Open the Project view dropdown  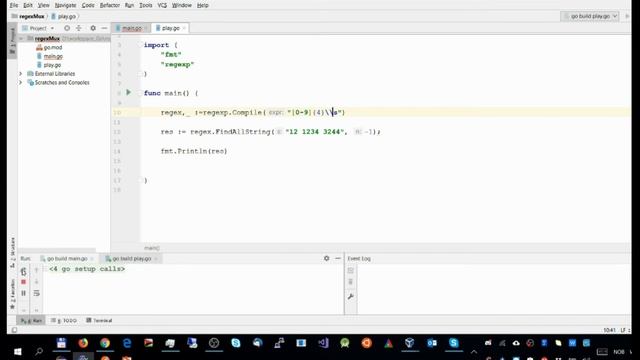[x=39, y=28]
